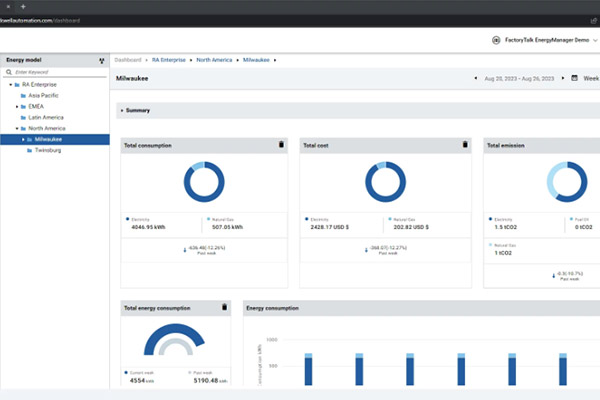Click the Natural Gas legend dot in Total cost

click(390, 219)
